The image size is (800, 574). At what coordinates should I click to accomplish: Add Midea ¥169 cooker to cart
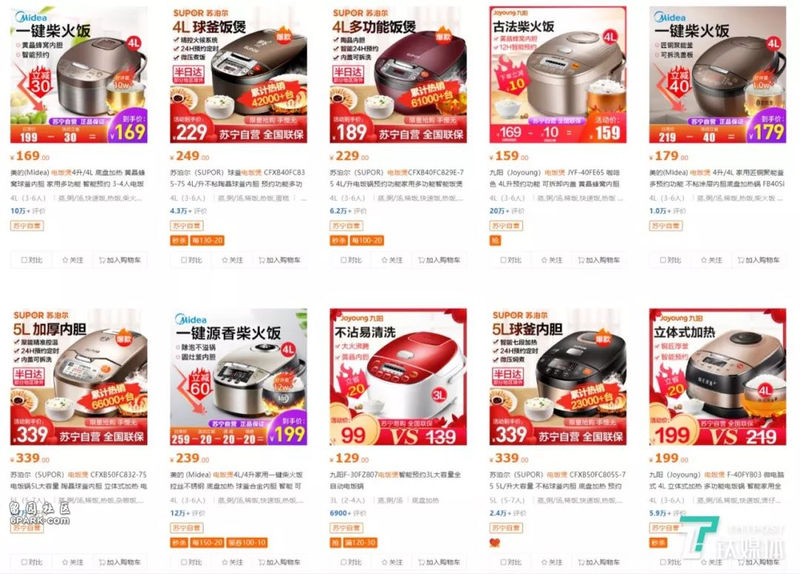[x=119, y=260]
